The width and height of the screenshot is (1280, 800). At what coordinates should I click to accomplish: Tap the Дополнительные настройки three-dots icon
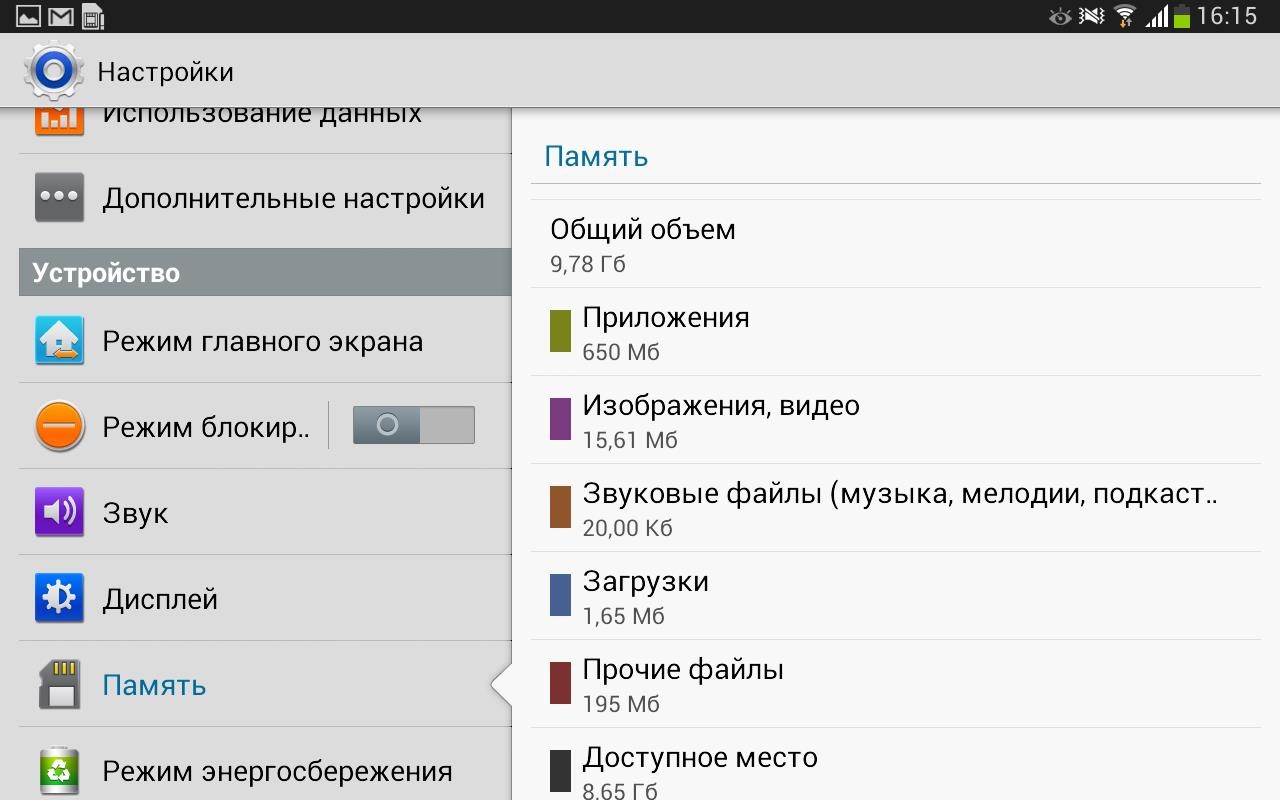pyautogui.click(x=59, y=198)
